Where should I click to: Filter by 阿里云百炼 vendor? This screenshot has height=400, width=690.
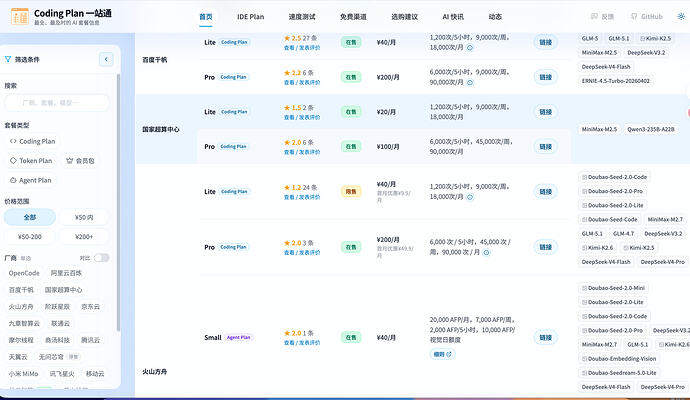click(x=66, y=273)
